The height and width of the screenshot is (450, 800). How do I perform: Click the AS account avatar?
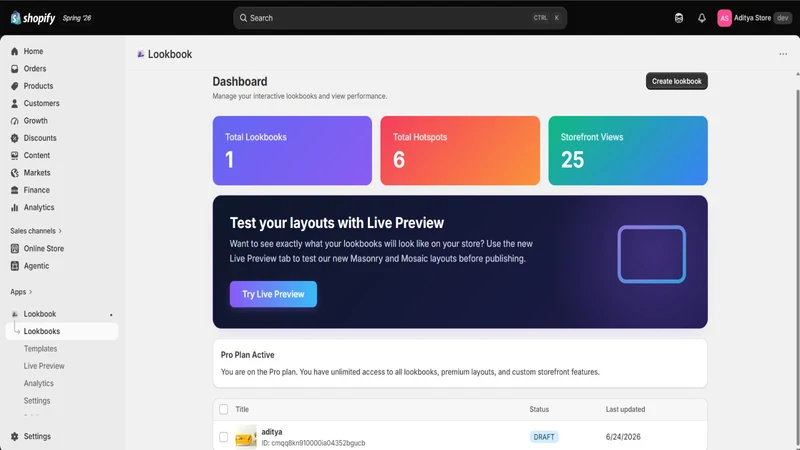724,18
